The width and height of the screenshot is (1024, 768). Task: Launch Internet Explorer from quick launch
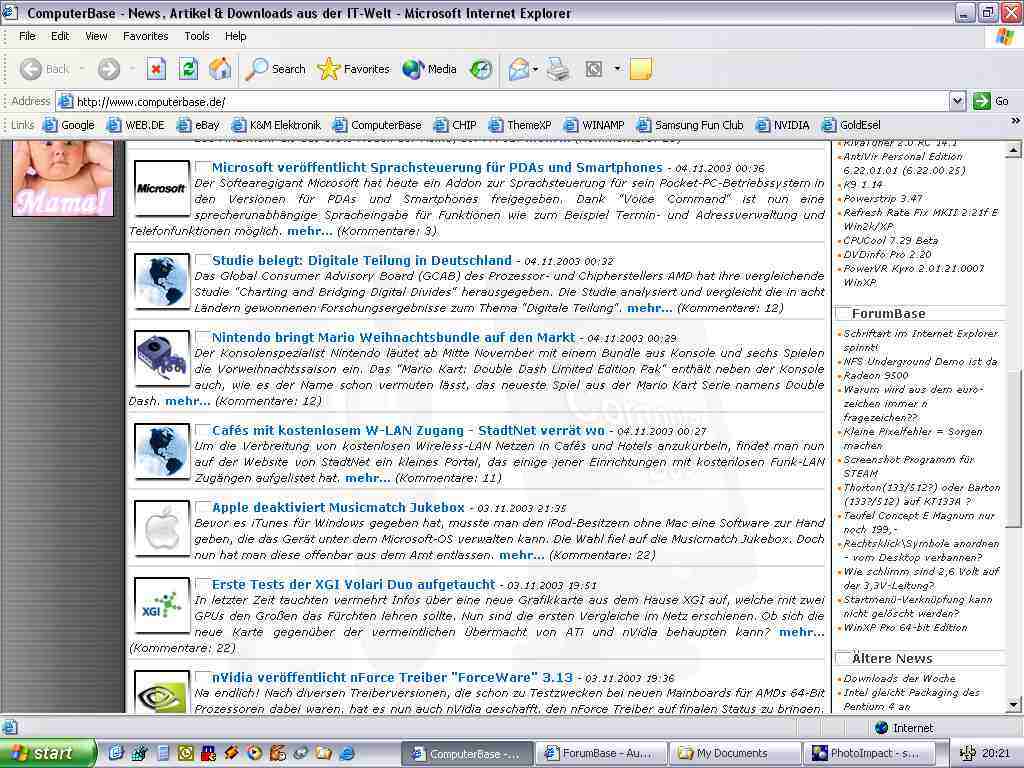(347, 753)
